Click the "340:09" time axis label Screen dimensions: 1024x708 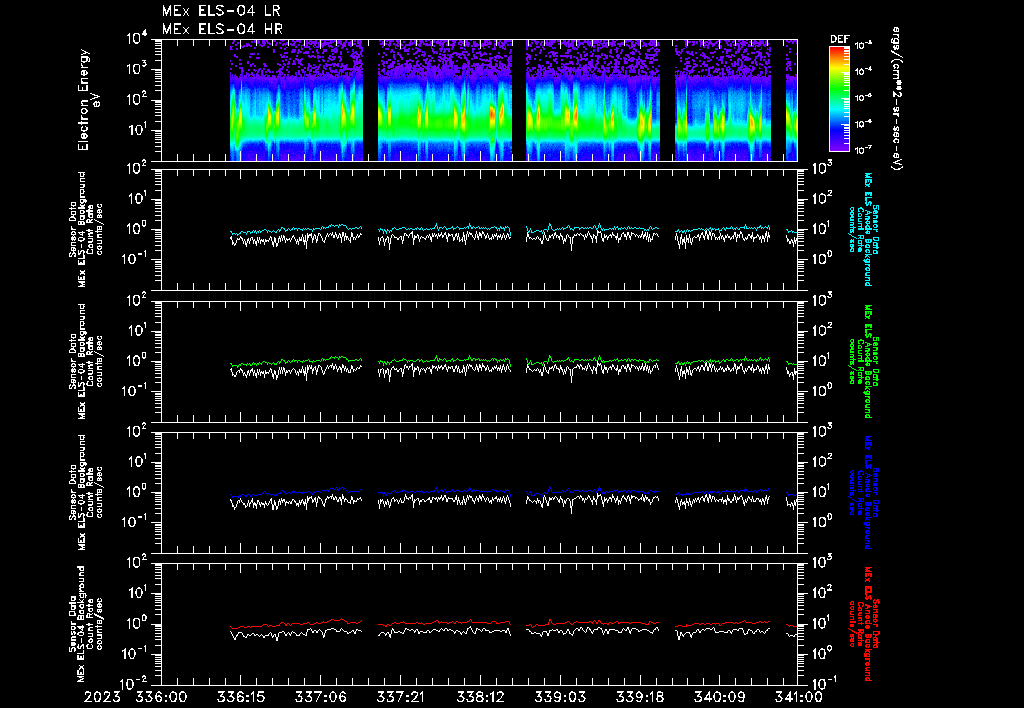pyautogui.click(x=720, y=697)
